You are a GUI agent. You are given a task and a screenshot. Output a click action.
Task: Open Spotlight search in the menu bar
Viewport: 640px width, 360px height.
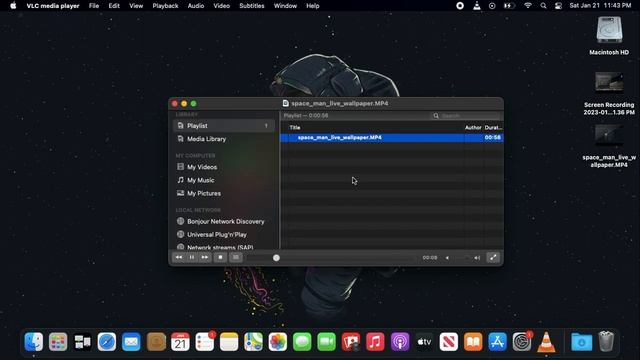[543, 6]
